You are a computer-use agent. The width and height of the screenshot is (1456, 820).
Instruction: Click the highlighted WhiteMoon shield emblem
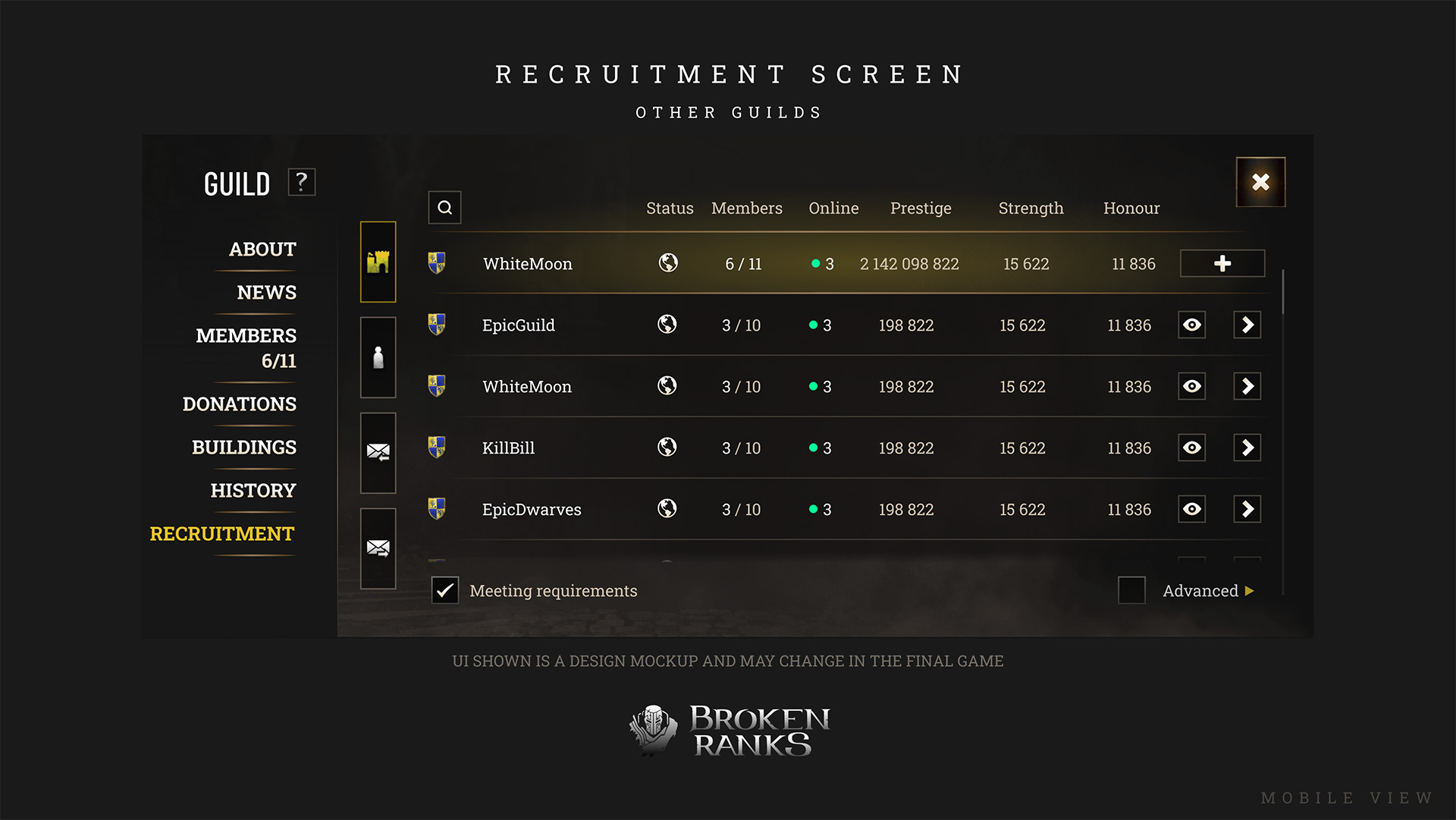pyautogui.click(x=436, y=263)
